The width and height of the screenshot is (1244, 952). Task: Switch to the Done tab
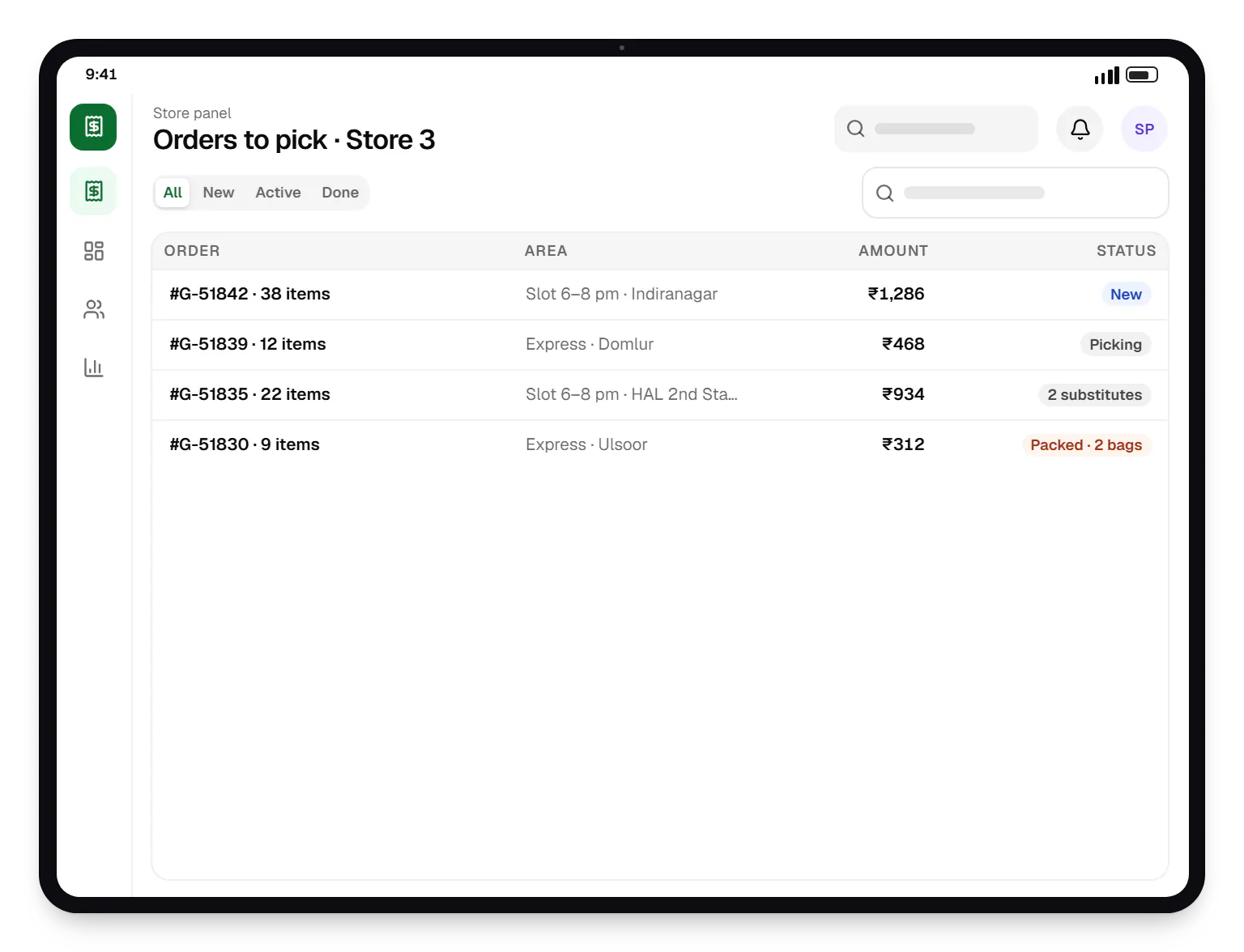tap(340, 193)
